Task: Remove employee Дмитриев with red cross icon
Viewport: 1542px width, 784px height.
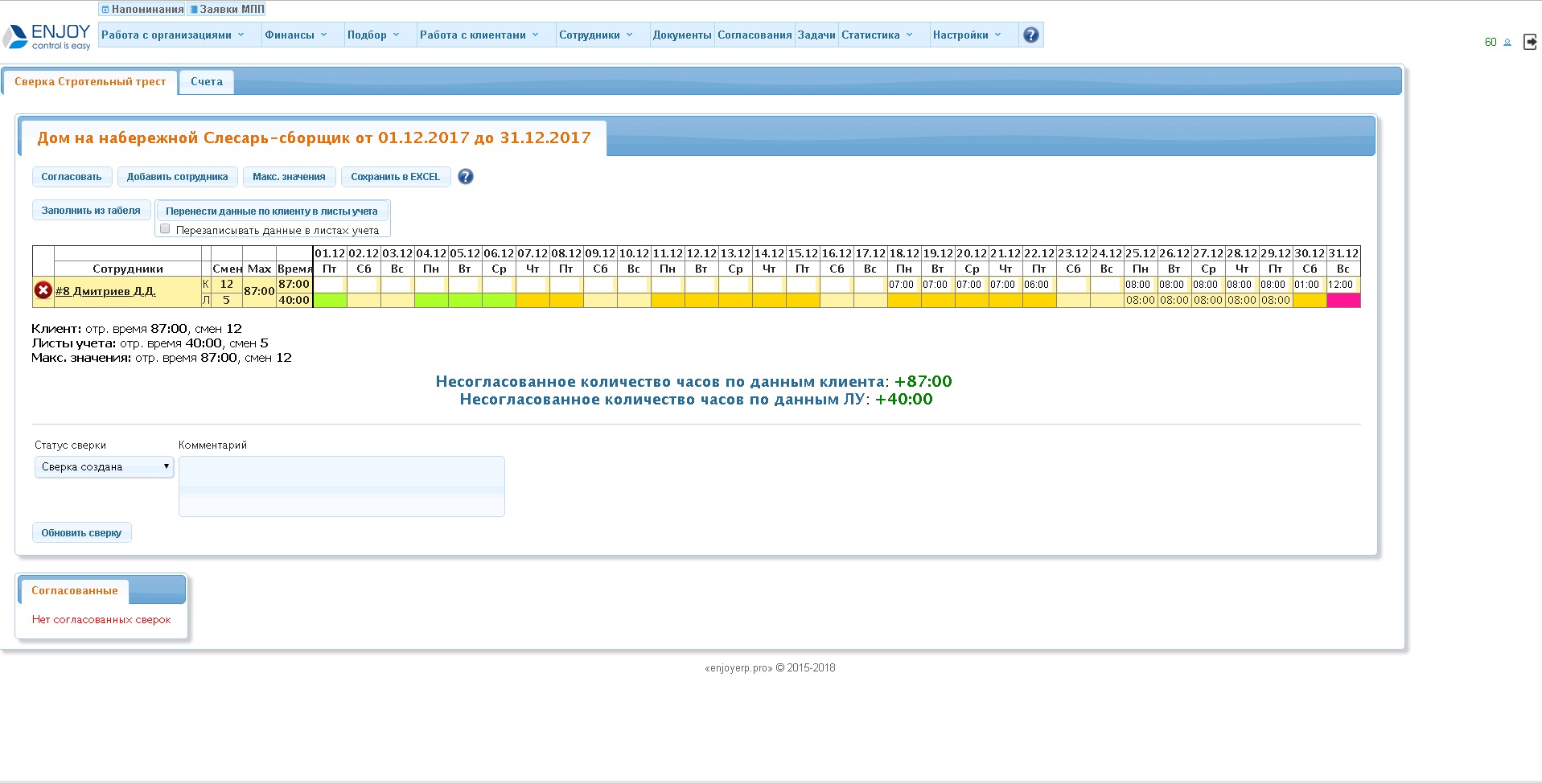Action: (x=43, y=291)
